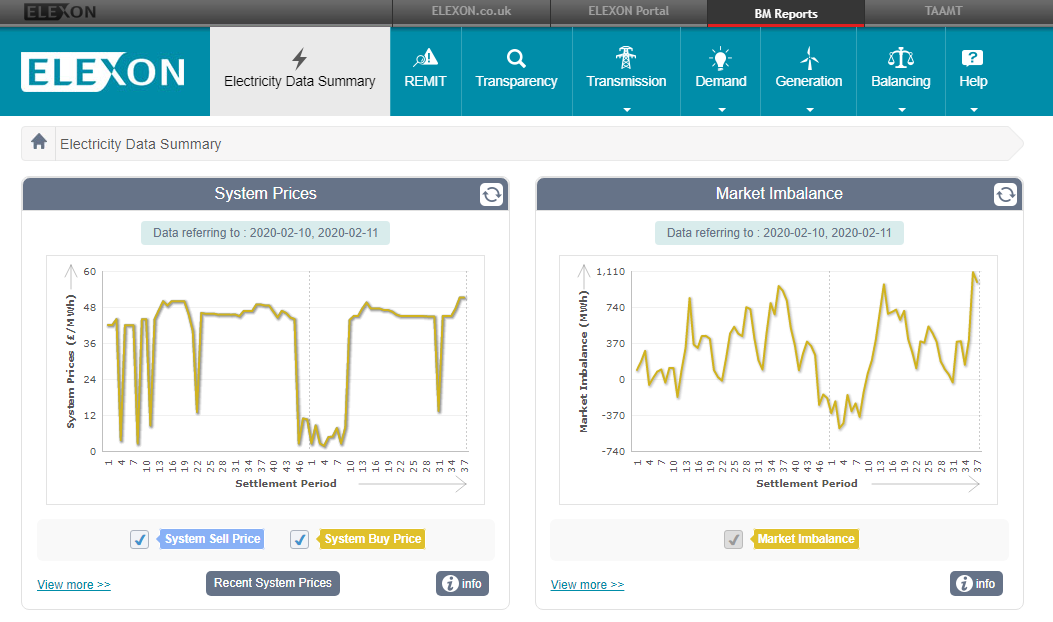Viewport: 1053px width, 622px height.
Task: Click the Market Imbalance yellow legend label
Action: (806, 539)
